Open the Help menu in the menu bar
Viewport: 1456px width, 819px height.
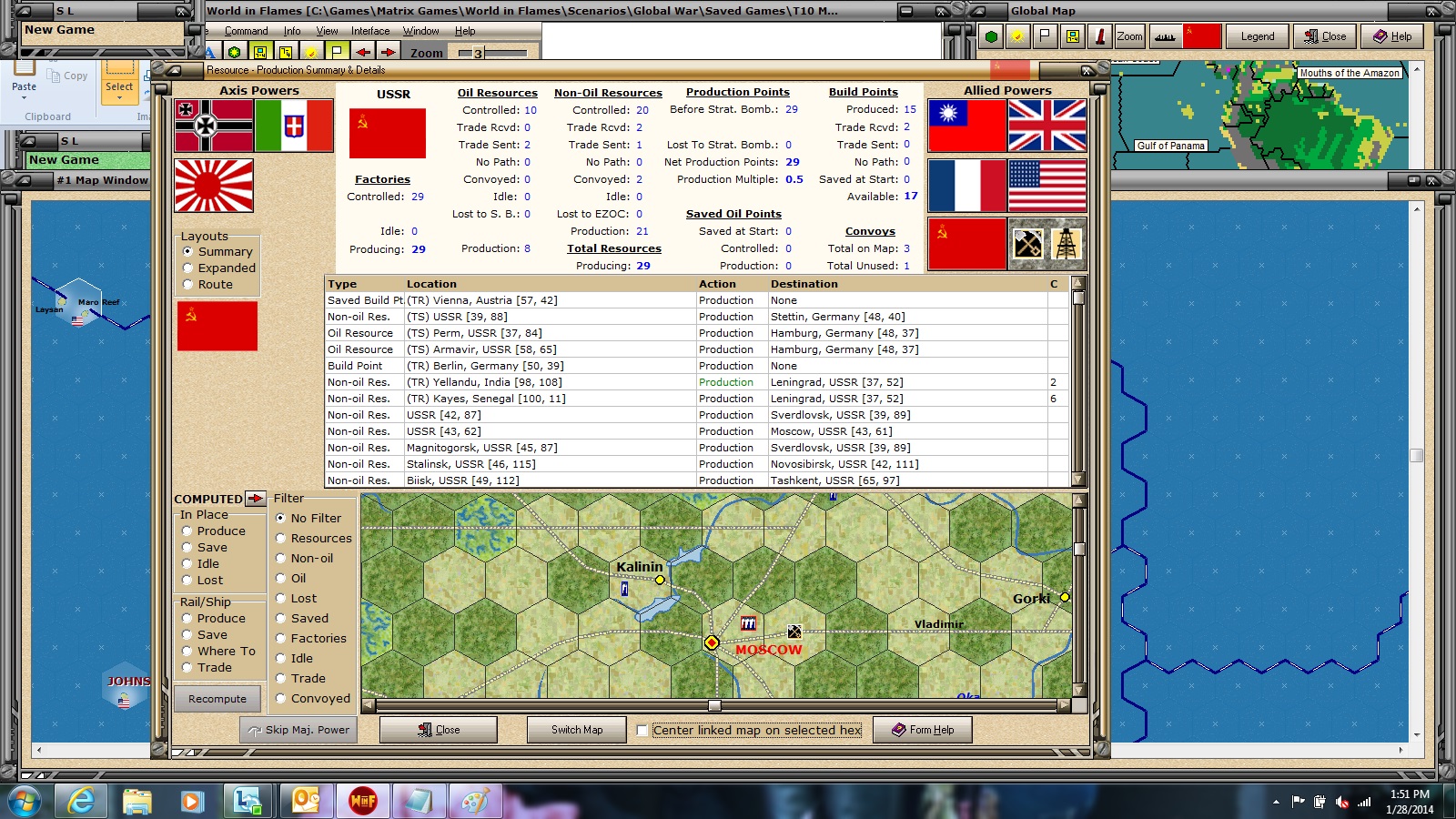[x=465, y=31]
